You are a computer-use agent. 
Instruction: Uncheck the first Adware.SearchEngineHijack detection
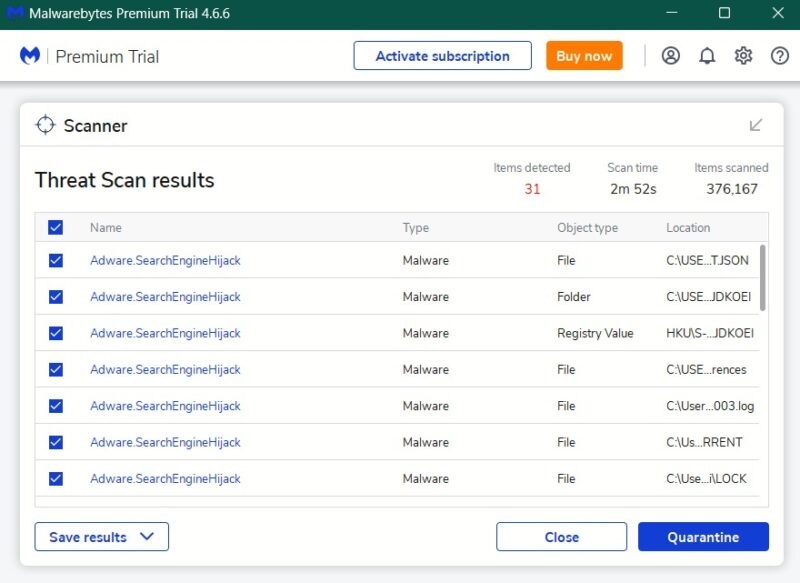pyautogui.click(x=55, y=260)
